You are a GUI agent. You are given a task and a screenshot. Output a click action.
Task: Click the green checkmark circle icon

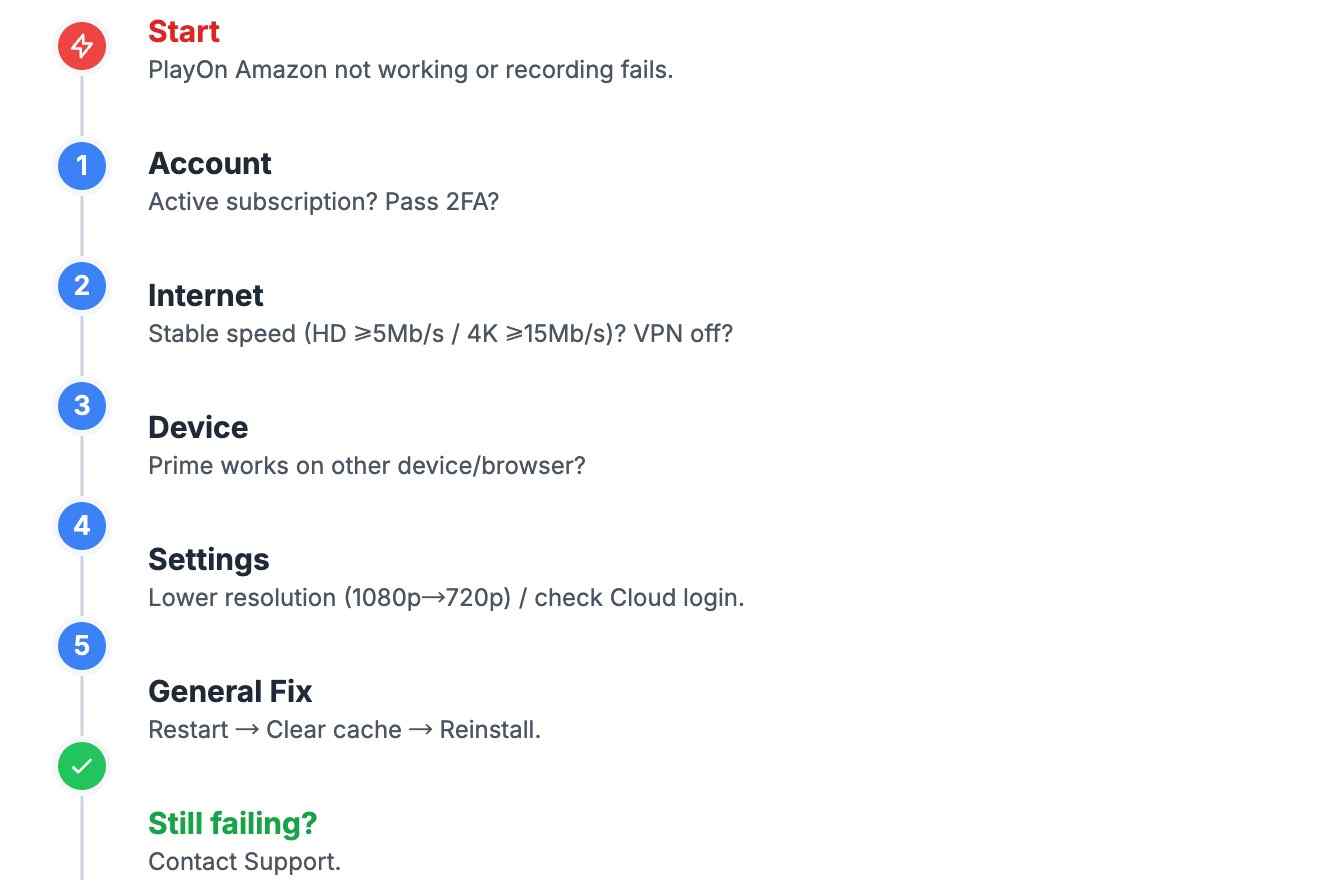[x=82, y=766]
